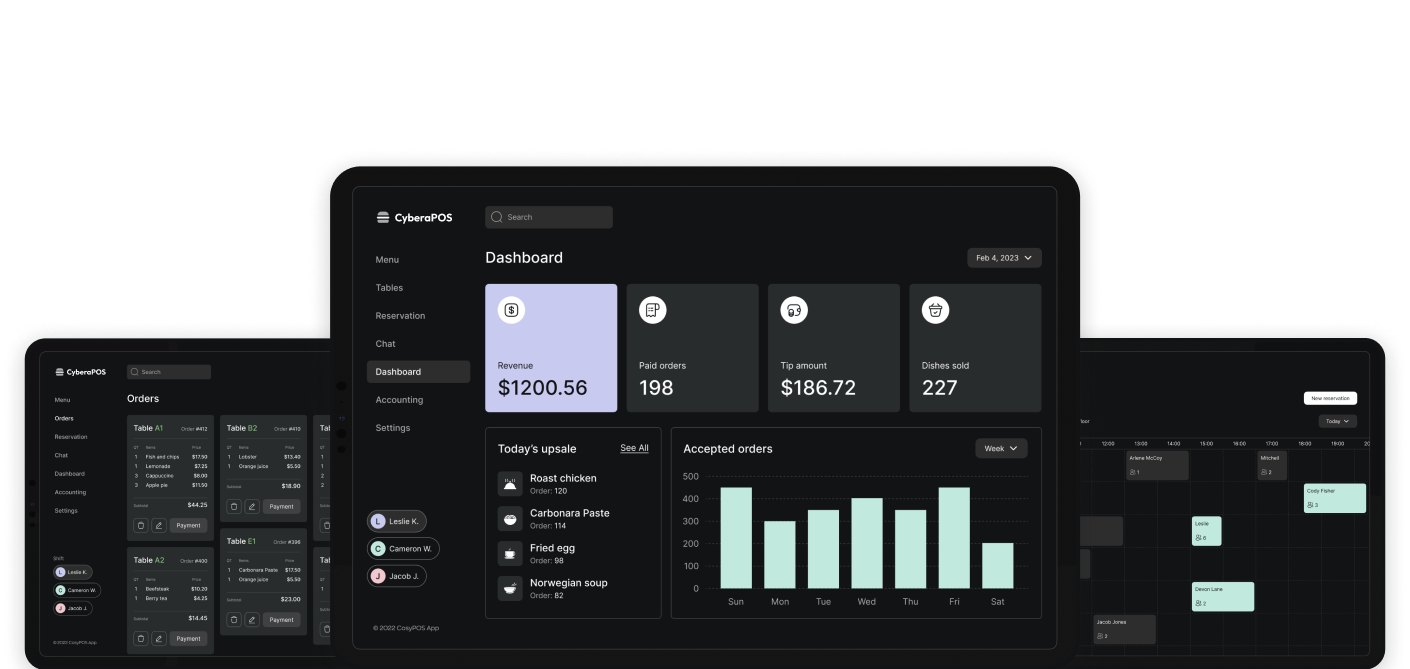This screenshot has width=1410, height=669.
Task: Focus the Search field above the Dashboard title
Action: 549,217
